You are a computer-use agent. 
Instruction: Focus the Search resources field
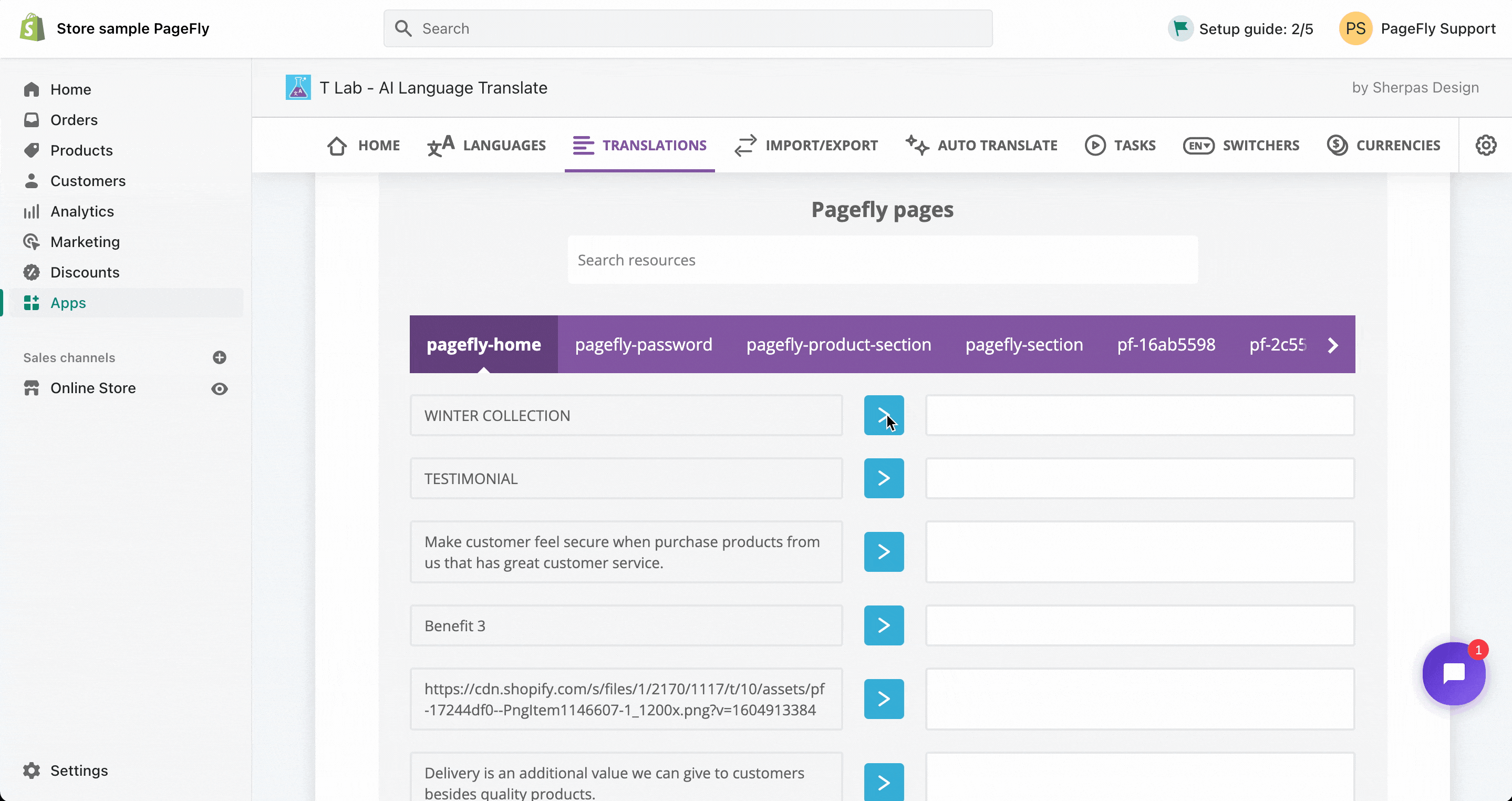(x=883, y=260)
